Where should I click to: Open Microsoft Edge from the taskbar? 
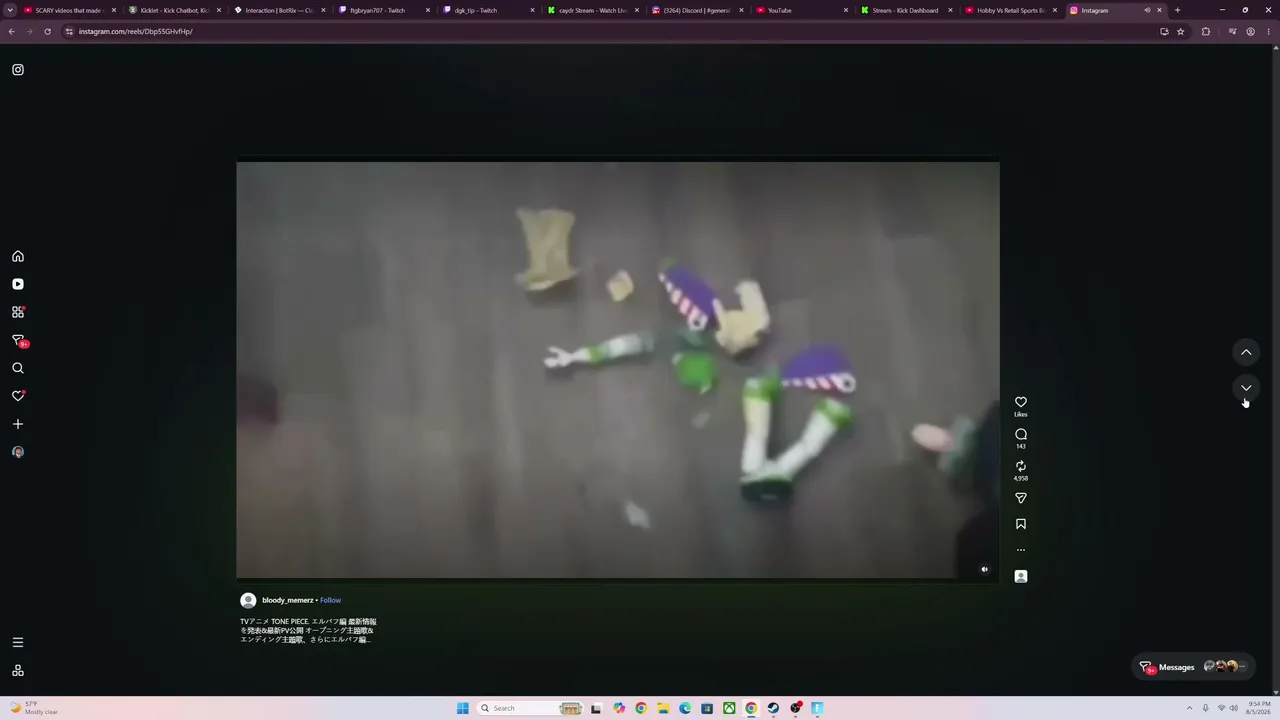click(x=685, y=708)
